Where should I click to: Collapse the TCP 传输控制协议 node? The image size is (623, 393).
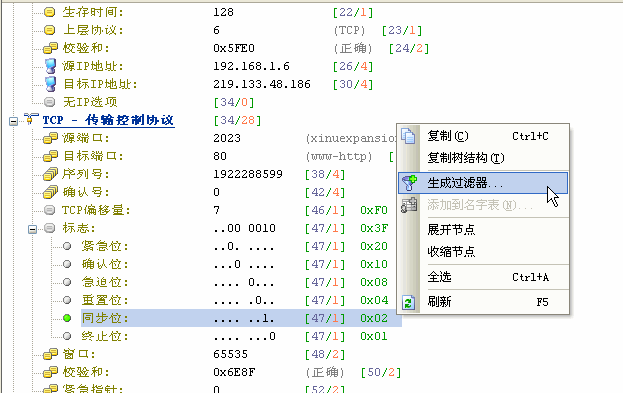coord(14,121)
